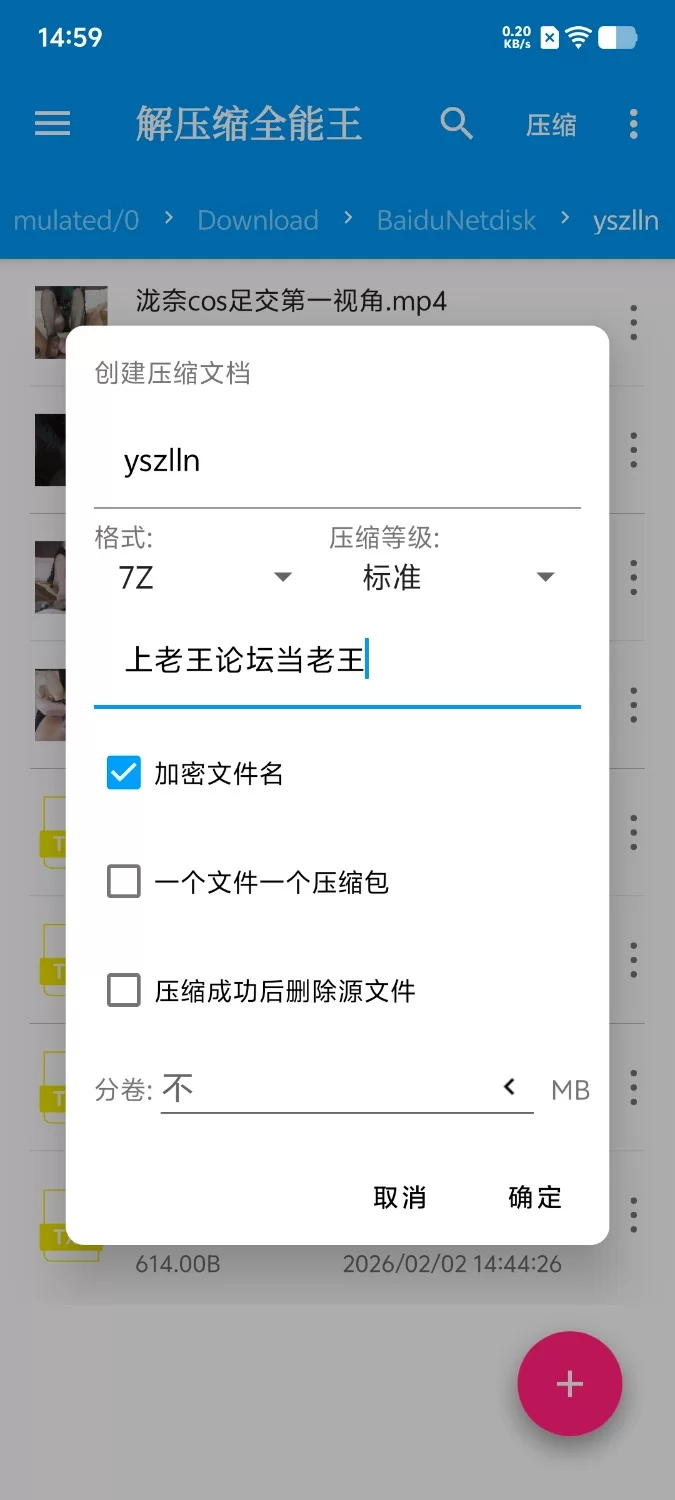Tap the 取消 button
This screenshot has height=1500, width=675.
click(x=400, y=1197)
